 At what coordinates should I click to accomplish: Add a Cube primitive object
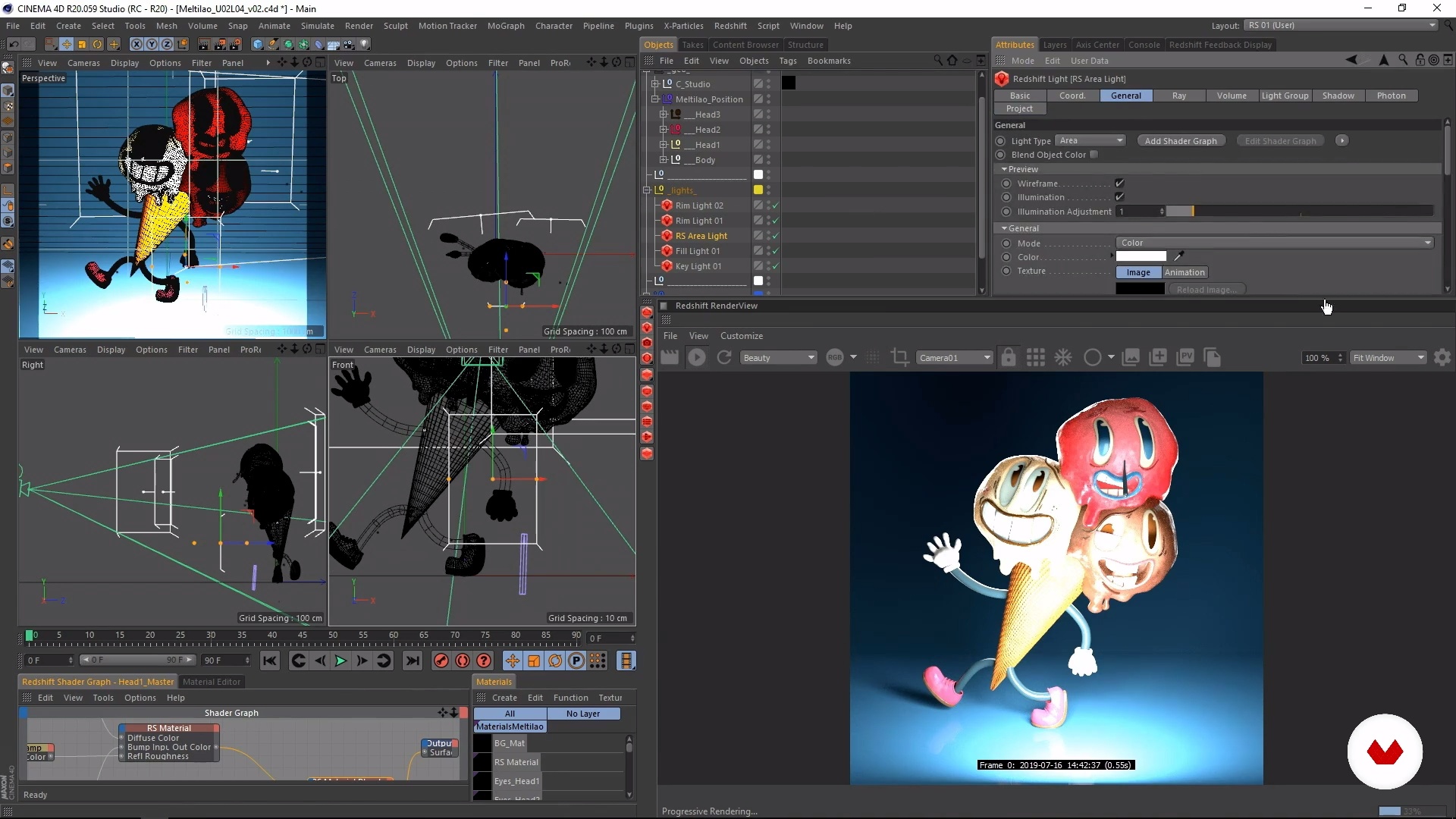coord(258,44)
